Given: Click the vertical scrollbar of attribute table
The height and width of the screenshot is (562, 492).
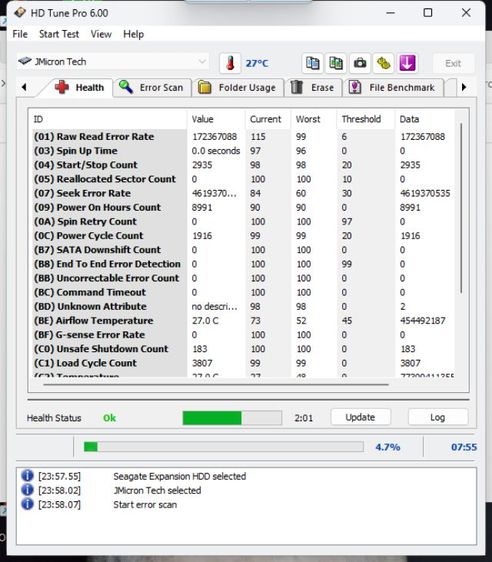Looking at the screenshot, I should pyautogui.click(x=461, y=208).
